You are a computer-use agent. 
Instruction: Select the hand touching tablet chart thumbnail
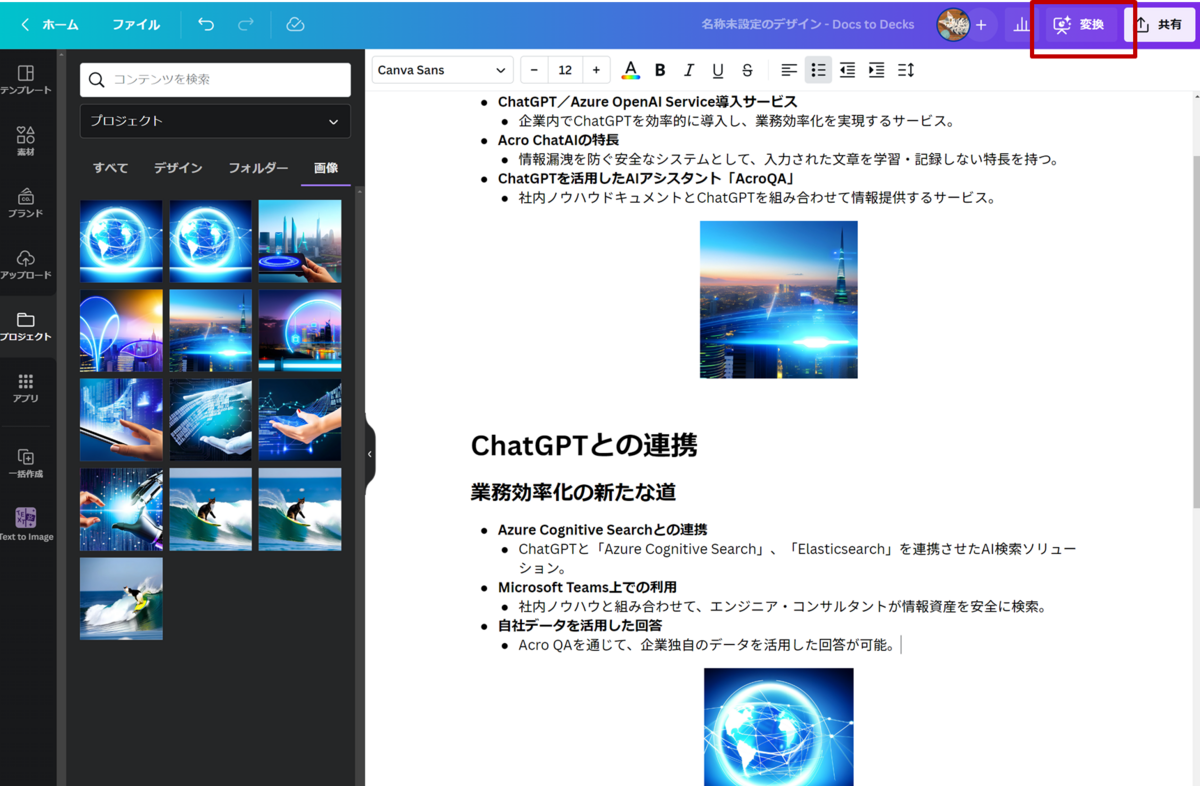pos(121,420)
